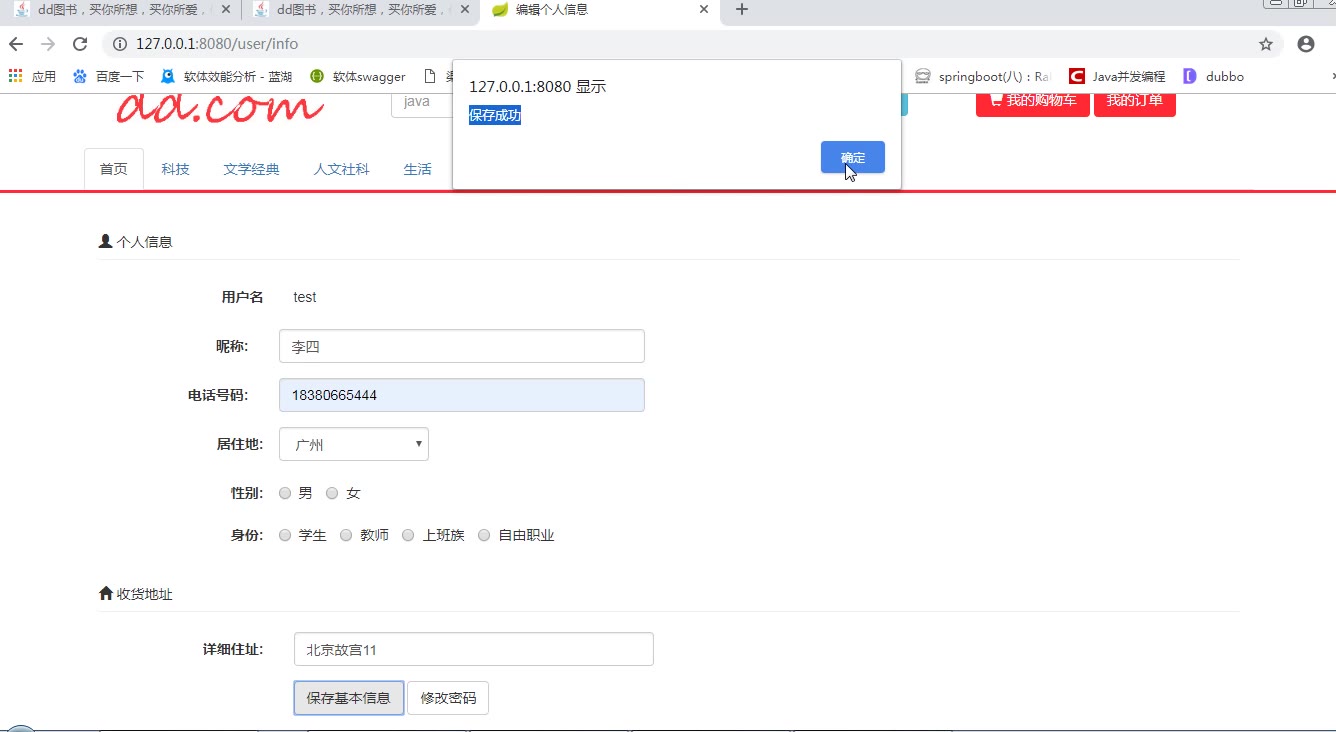This screenshot has height=732, width=1336.
Task: Open the 生活 category tab
Action: coord(417,169)
